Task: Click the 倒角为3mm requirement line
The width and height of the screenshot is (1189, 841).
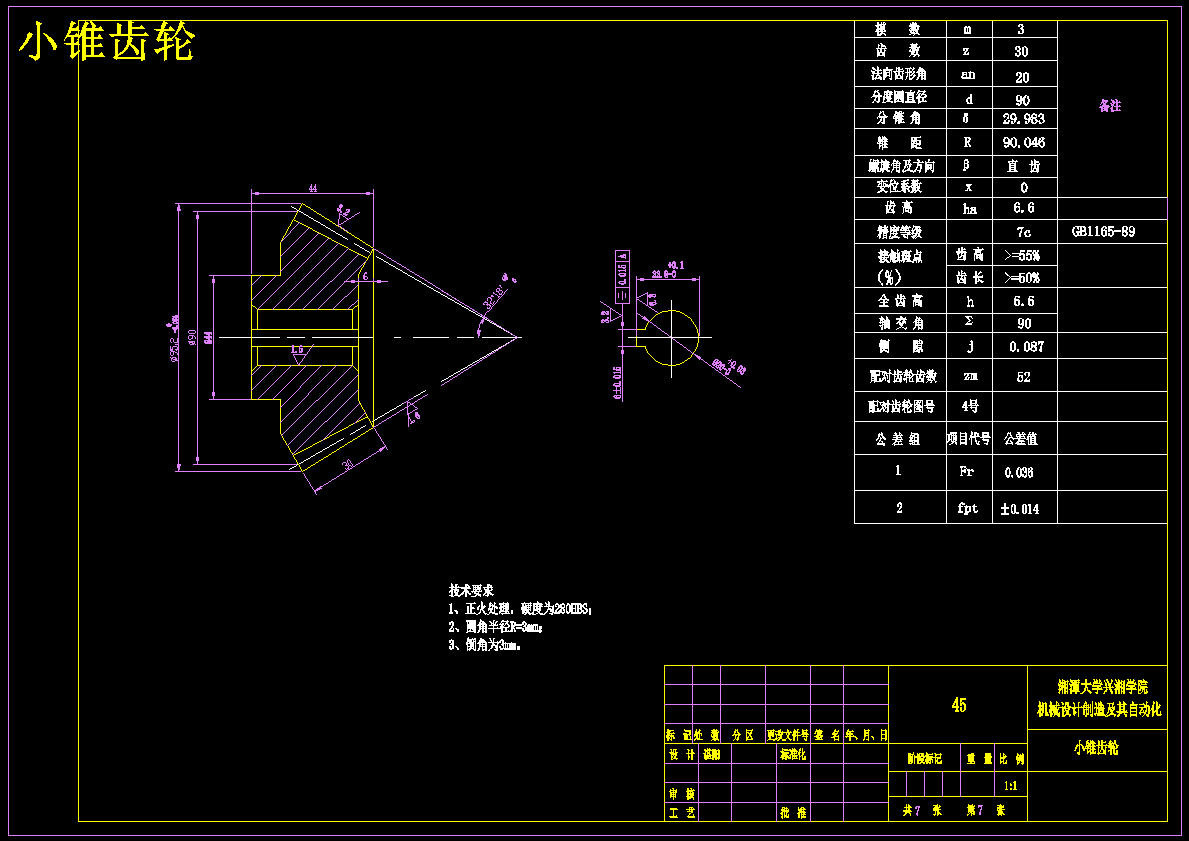Action: (x=485, y=645)
